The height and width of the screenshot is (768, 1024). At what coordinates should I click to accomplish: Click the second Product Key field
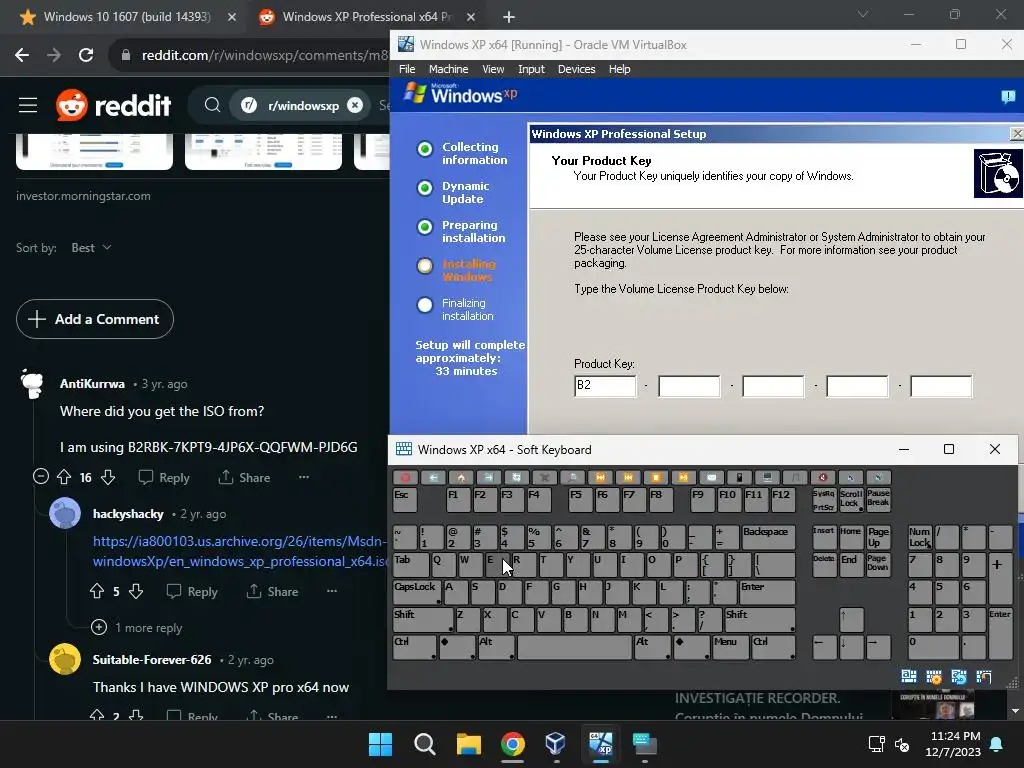(689, 386)
